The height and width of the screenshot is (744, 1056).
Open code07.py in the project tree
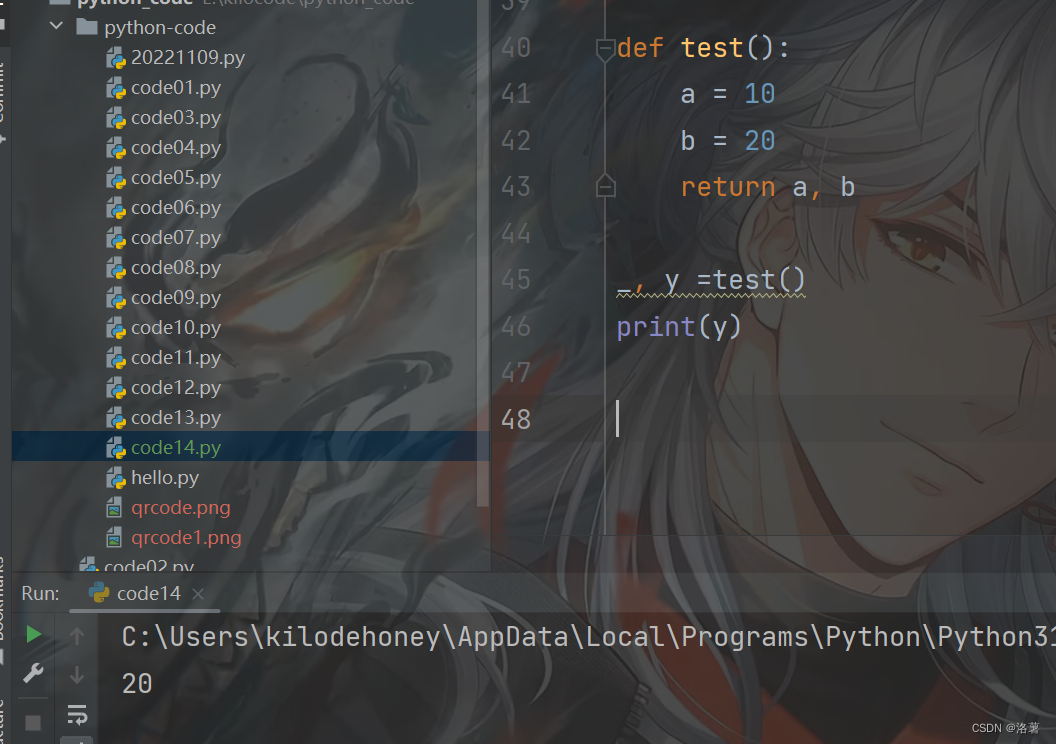pyautogui.click(x=176, y=238)
